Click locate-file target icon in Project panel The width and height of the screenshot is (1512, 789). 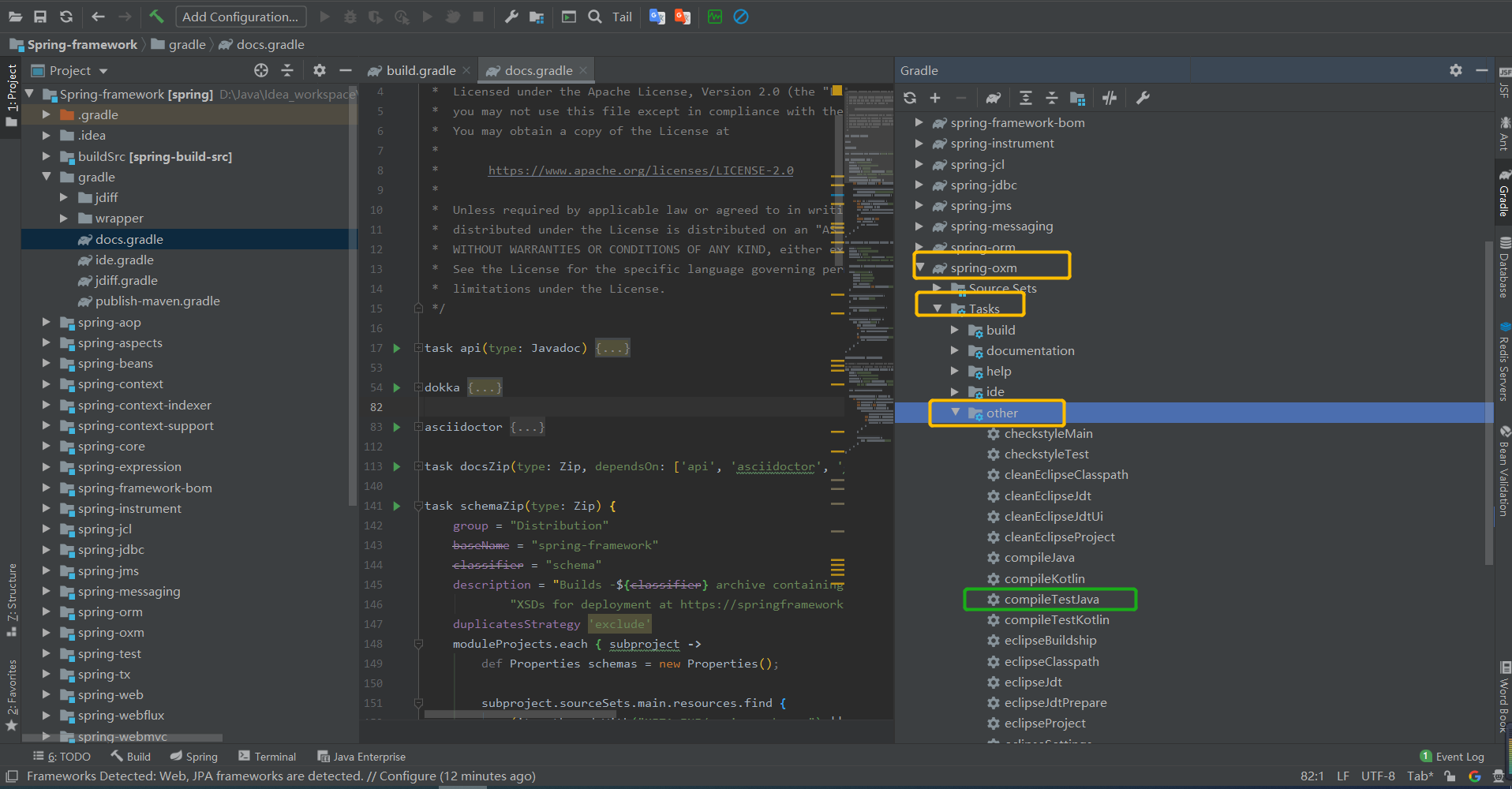(261, 70)
